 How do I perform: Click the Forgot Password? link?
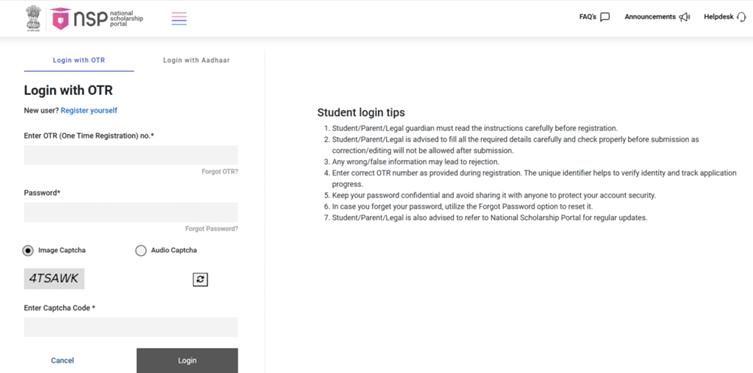[x=212, y=229]
